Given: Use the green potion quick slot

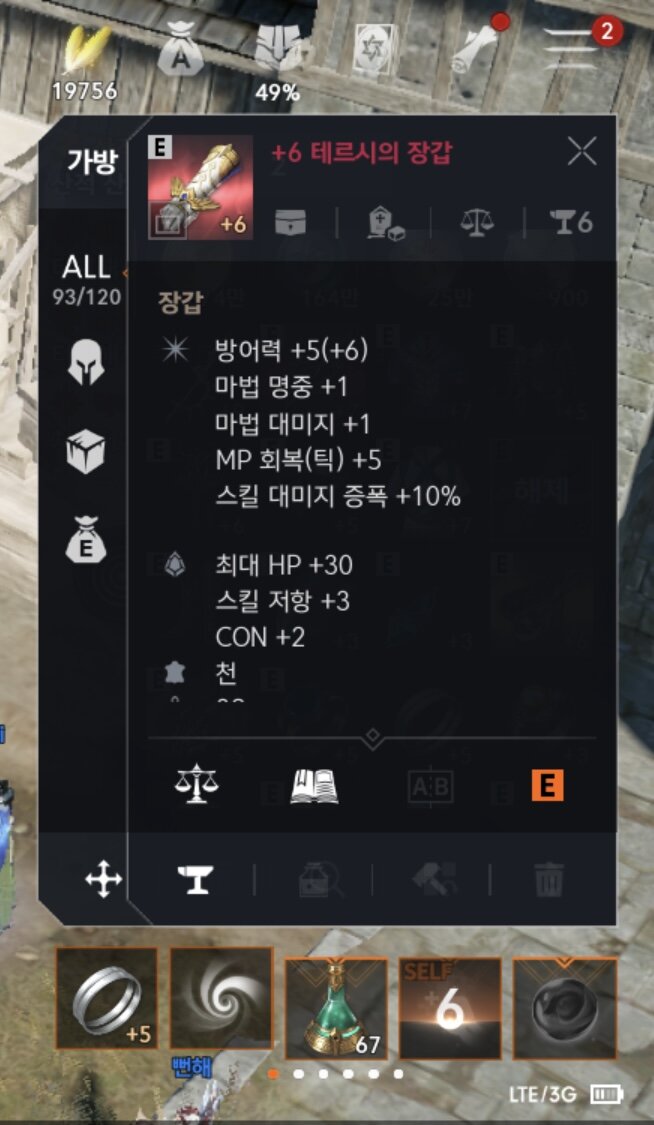Looking at the screenshot, I should pos(336,1008).
